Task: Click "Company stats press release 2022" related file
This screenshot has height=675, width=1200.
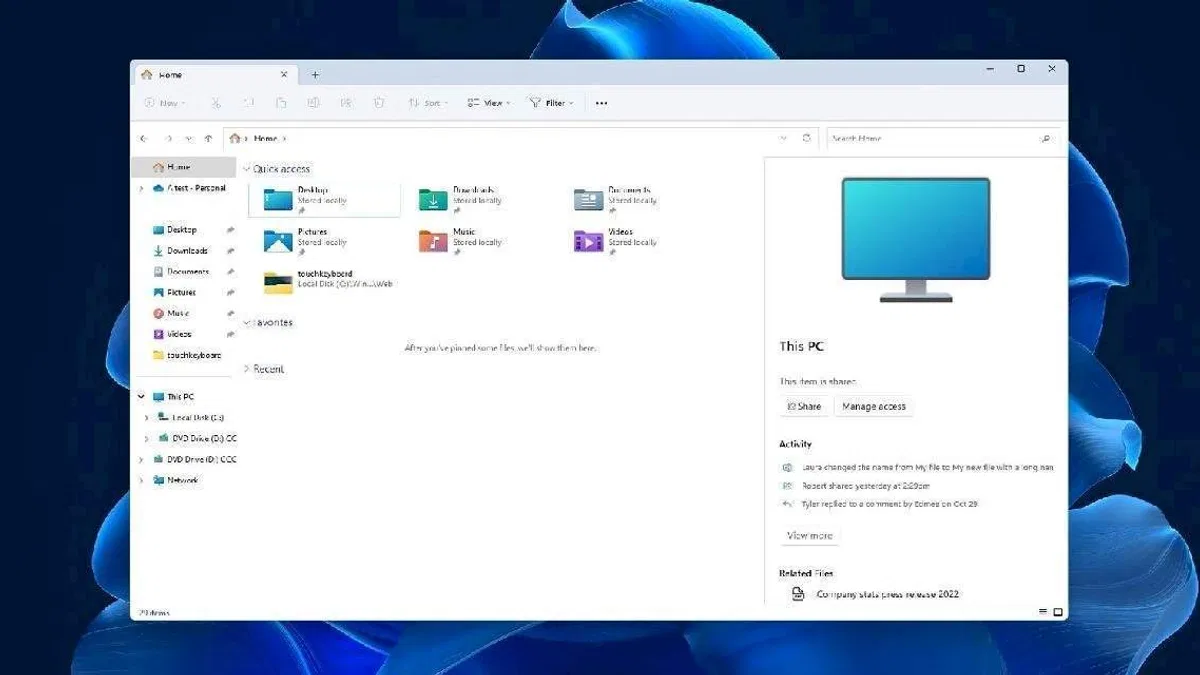Action: (x=888, y=594)
